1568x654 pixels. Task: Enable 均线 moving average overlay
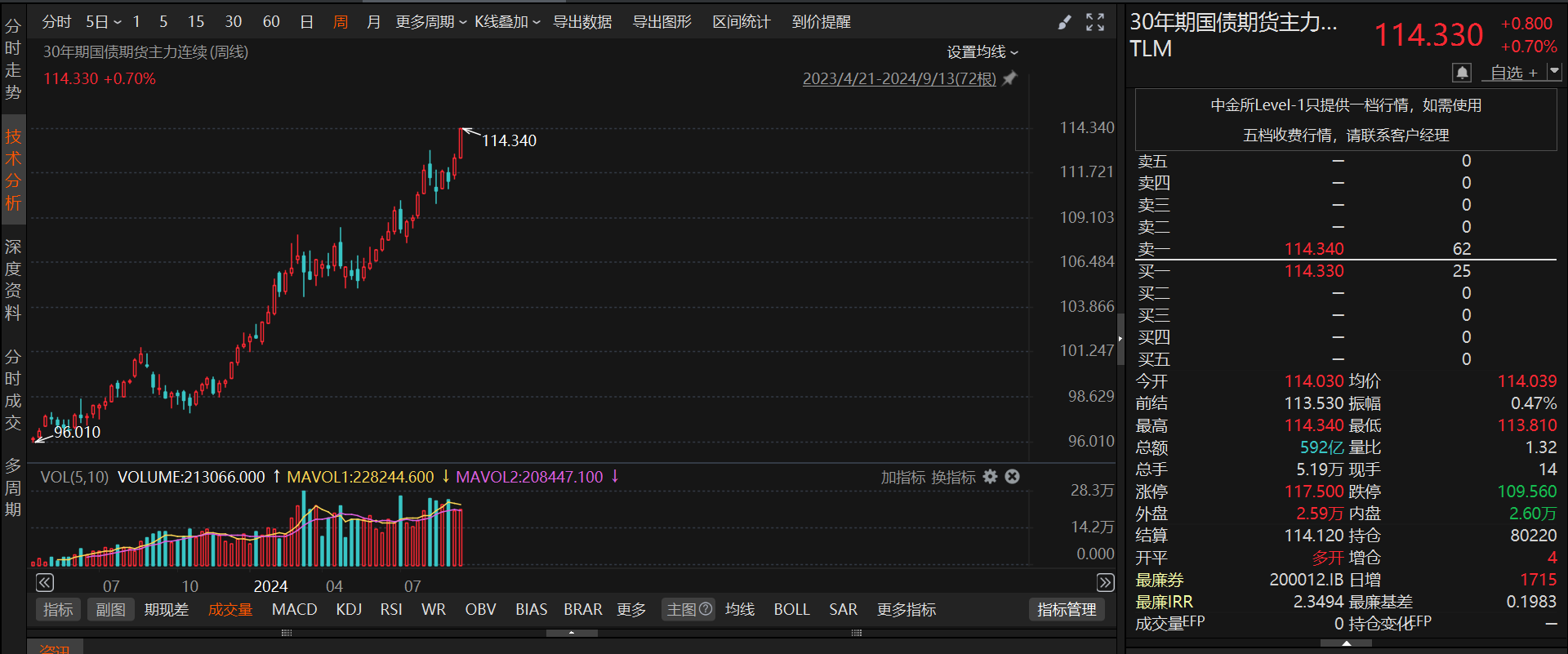pos(740,610)
